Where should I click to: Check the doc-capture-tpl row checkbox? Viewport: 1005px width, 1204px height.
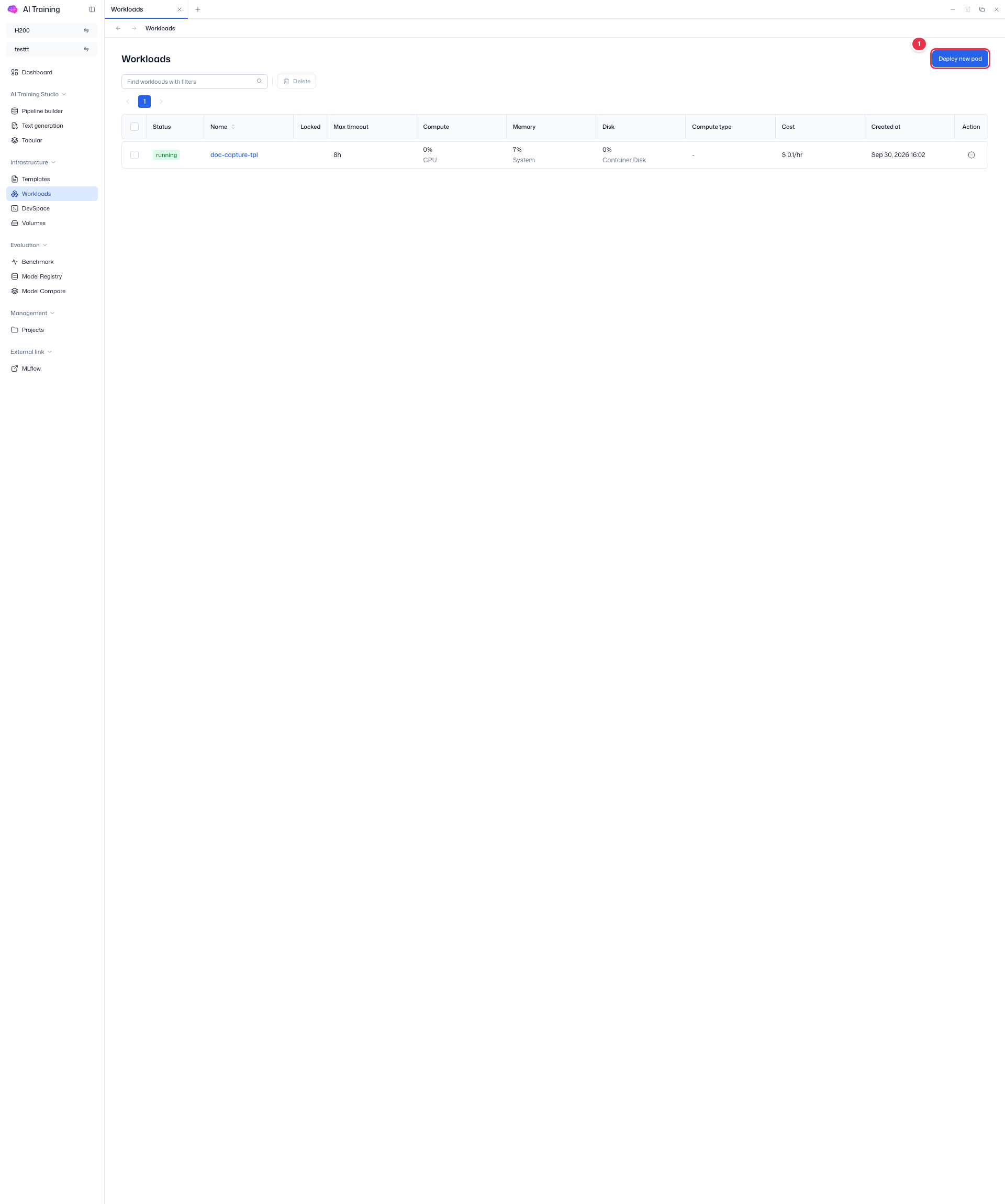click(x=135, y=155)
